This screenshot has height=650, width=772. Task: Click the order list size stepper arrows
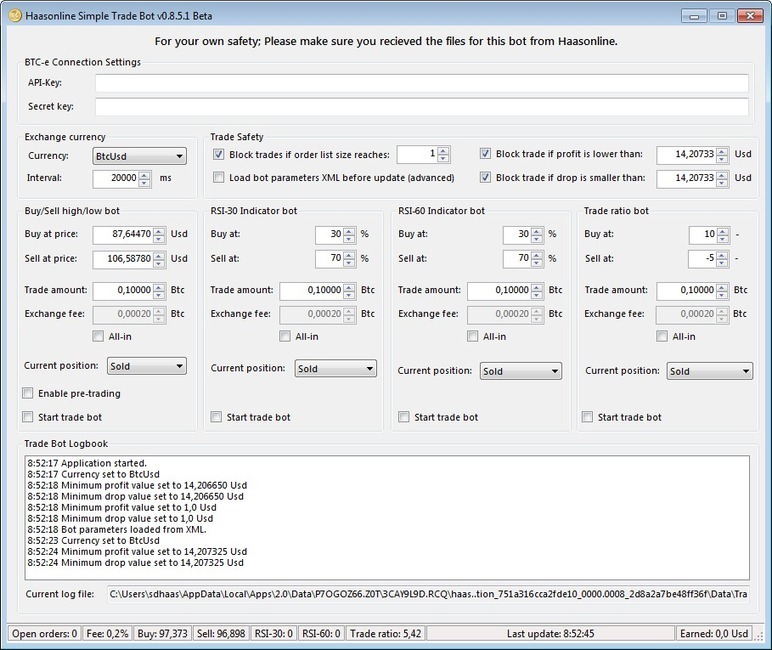[x=443, y=154]
